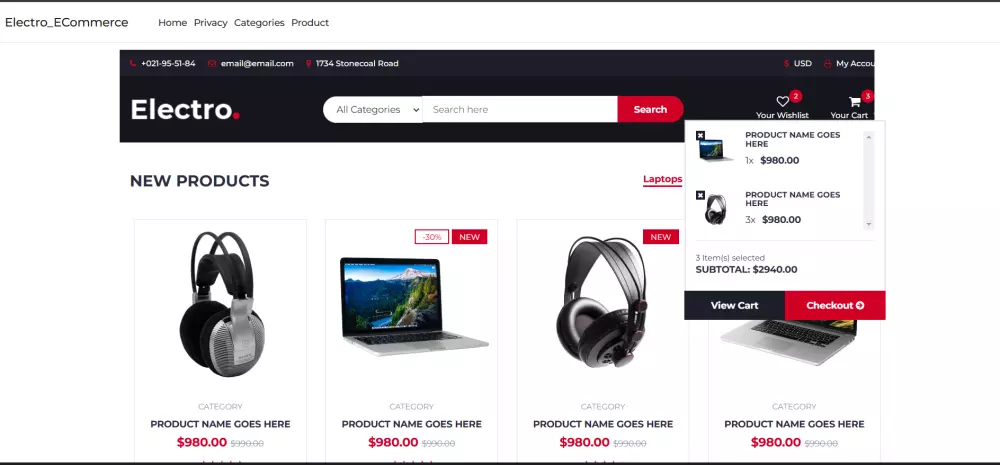Click the Checkout button
Screen dimensions: 1000x465
[x=835, y=305]
